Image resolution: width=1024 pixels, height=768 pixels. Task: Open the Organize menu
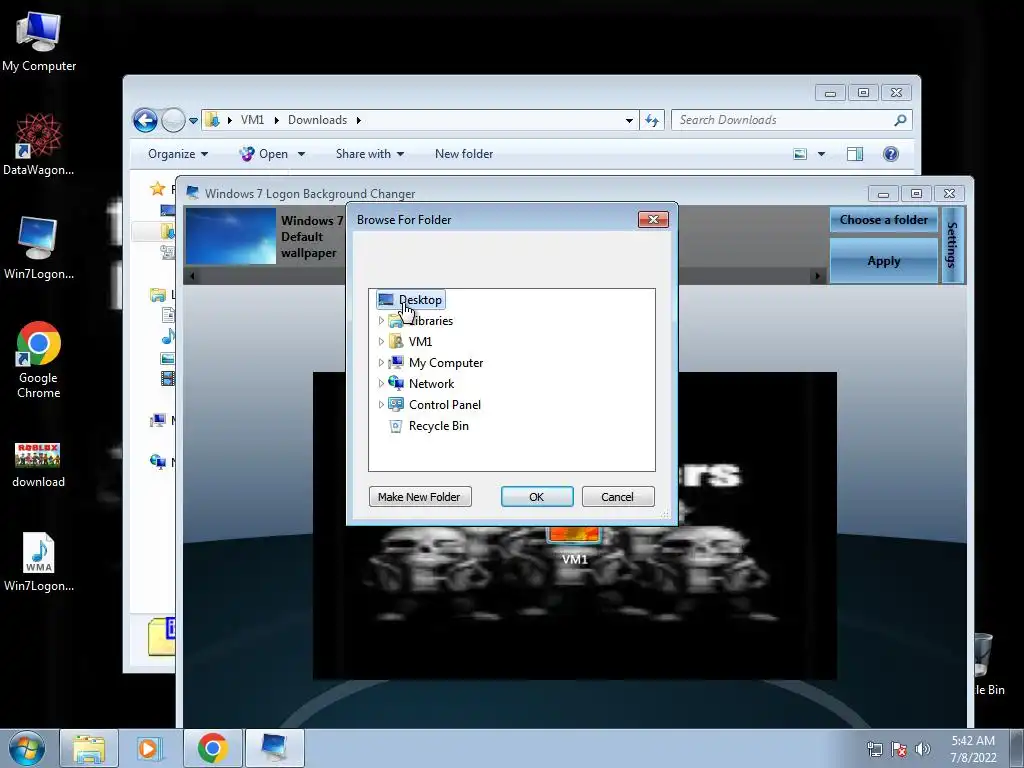[178, 154]
